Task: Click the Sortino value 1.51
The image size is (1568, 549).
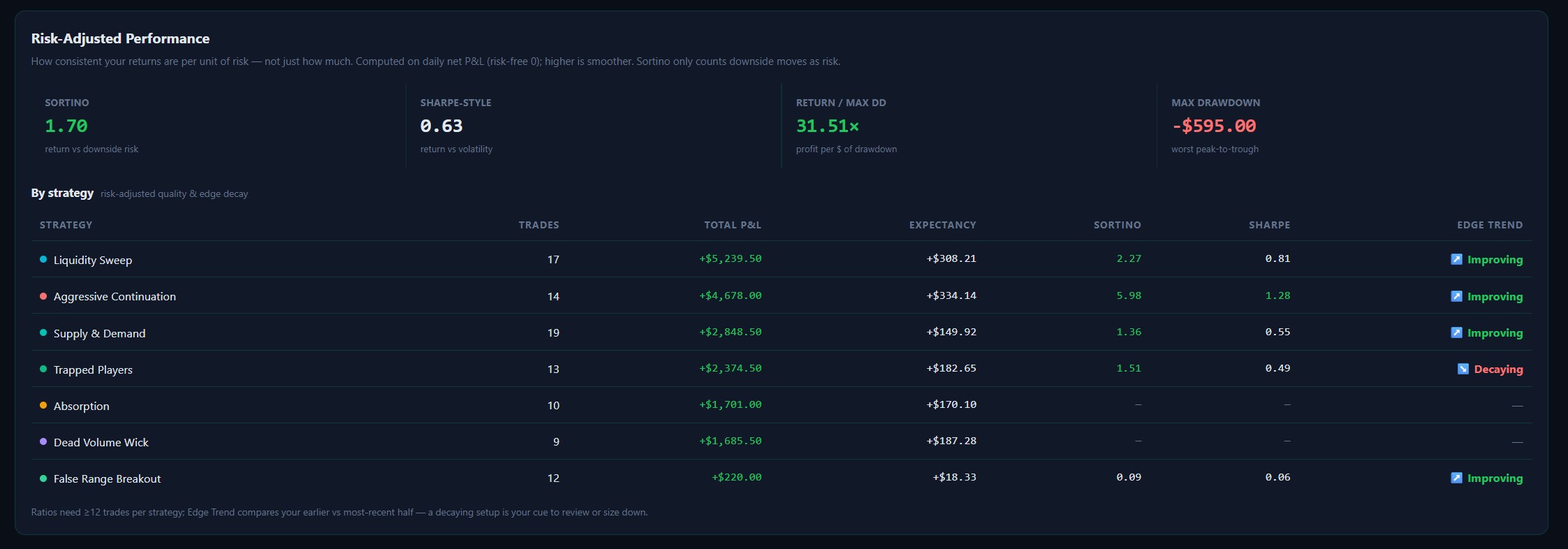Action: [1129, 368]
